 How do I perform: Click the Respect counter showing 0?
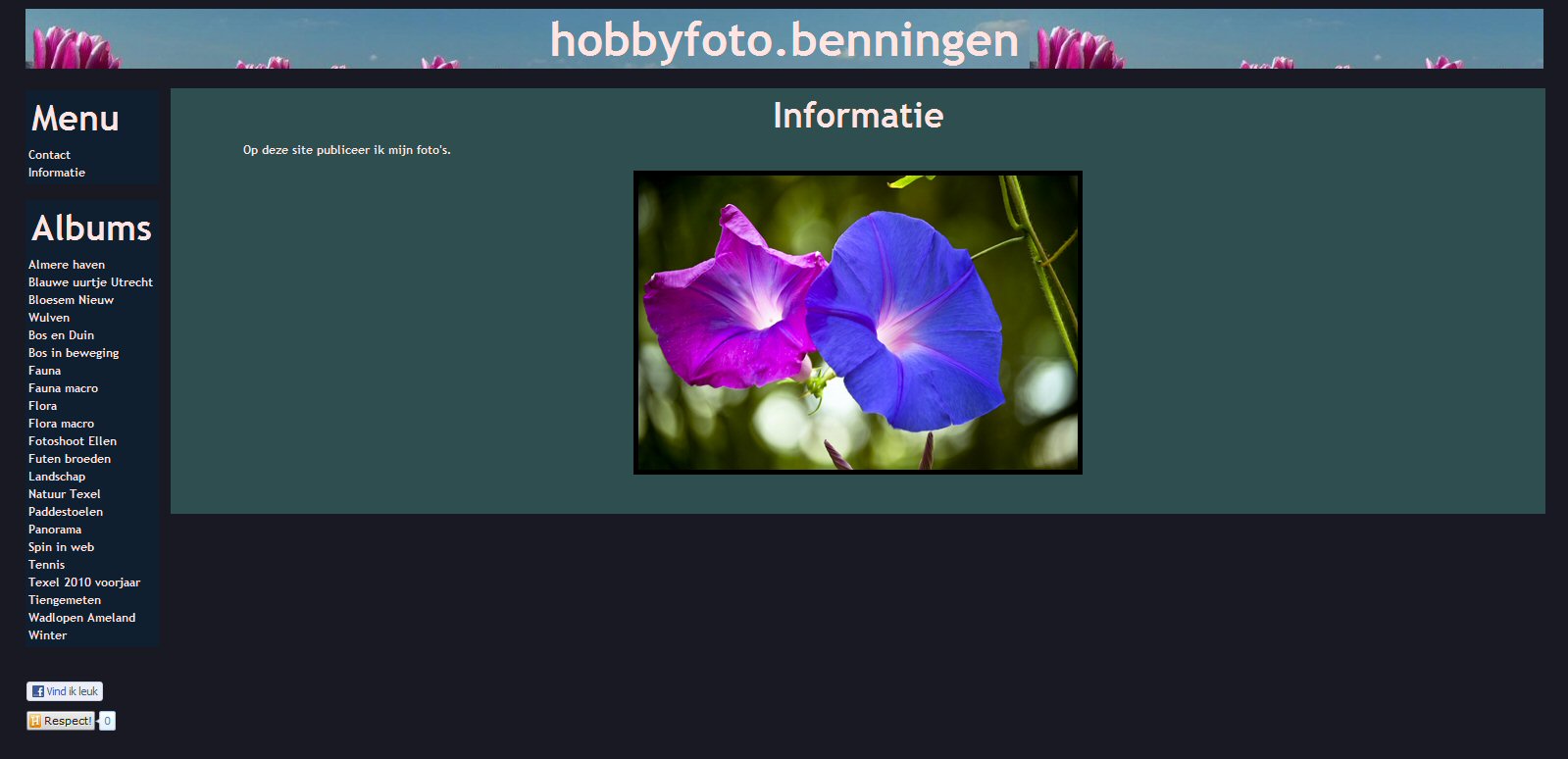click(x=107, y=721)
